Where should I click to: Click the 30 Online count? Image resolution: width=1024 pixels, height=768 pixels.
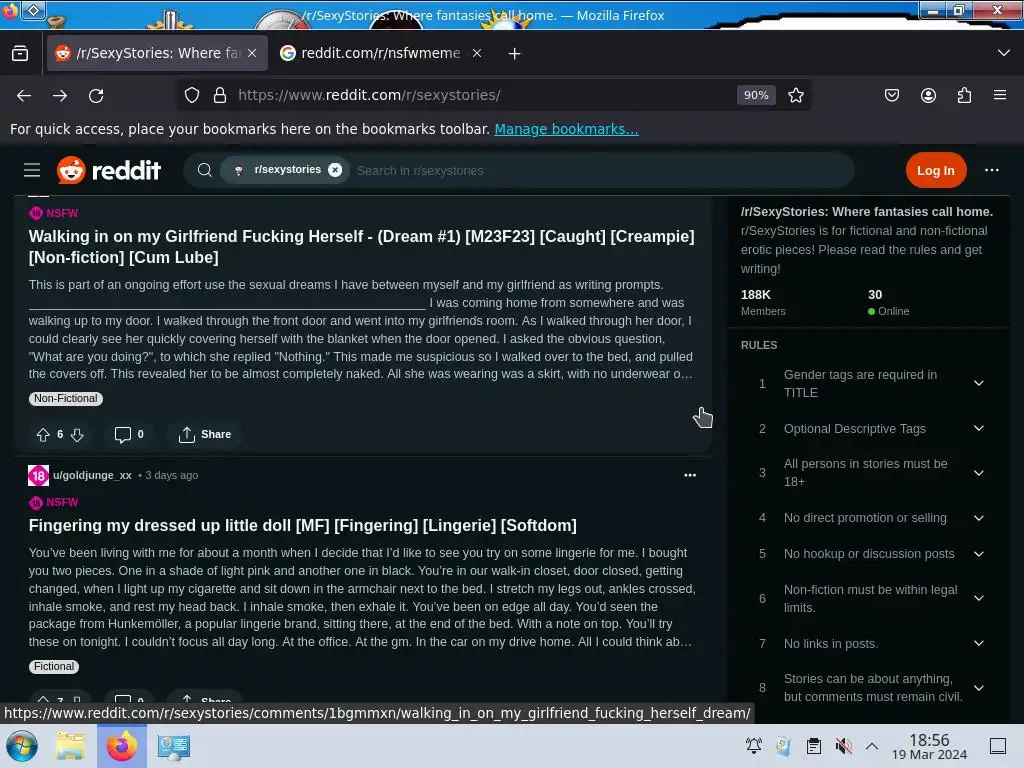tap(888, 302)
